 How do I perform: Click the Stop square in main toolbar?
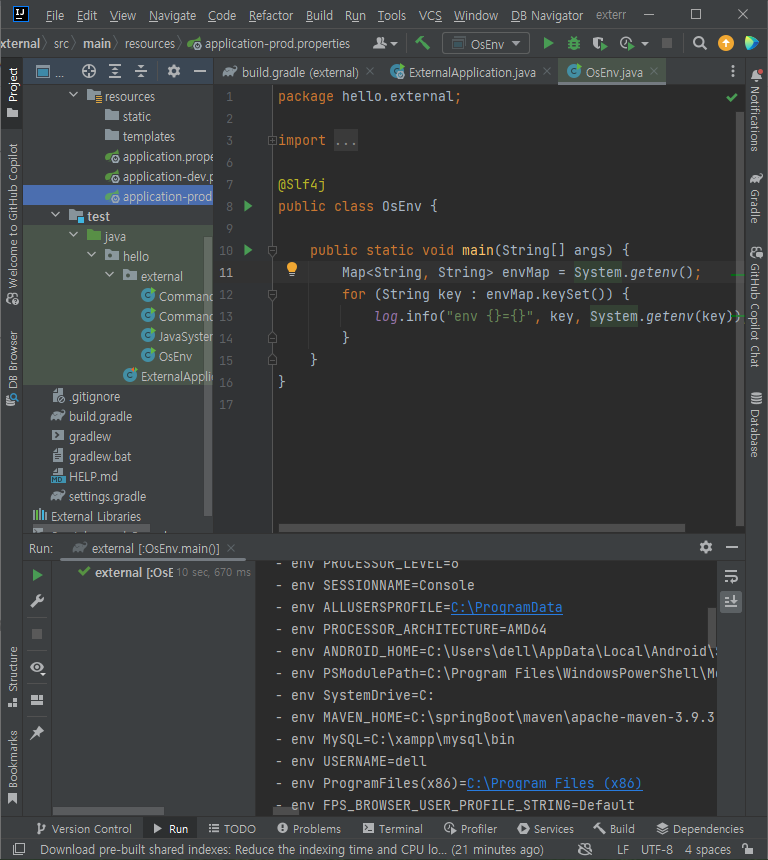click(x=667, y=43)
